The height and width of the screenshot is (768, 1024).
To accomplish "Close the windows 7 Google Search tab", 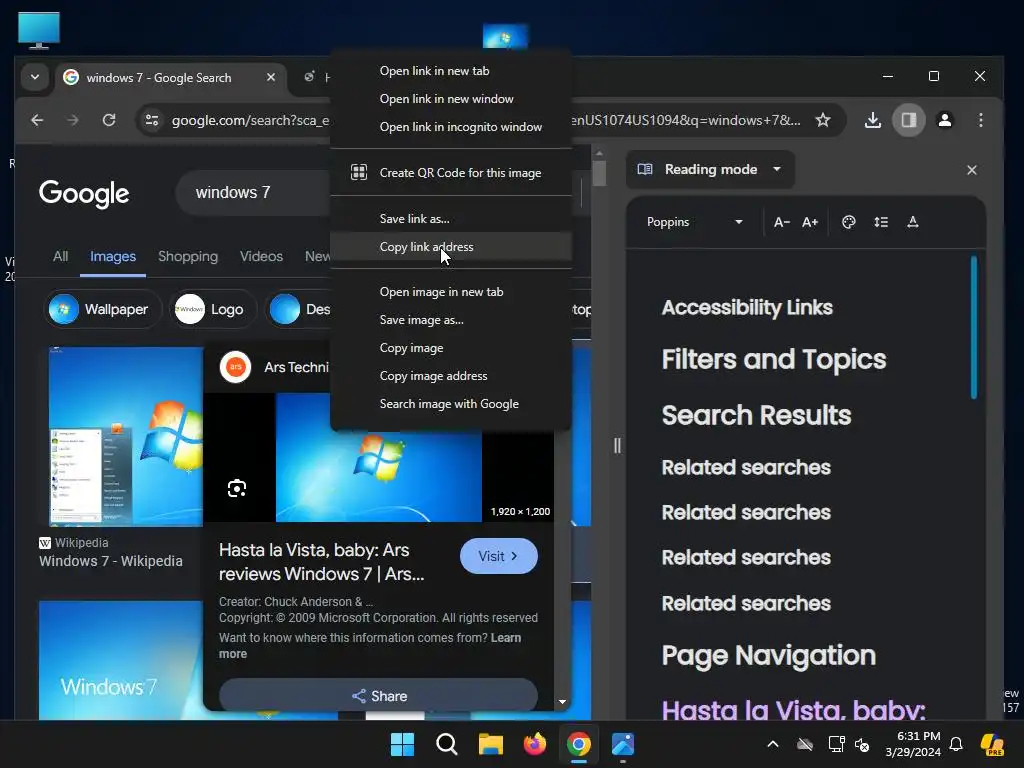I will 270,77.
